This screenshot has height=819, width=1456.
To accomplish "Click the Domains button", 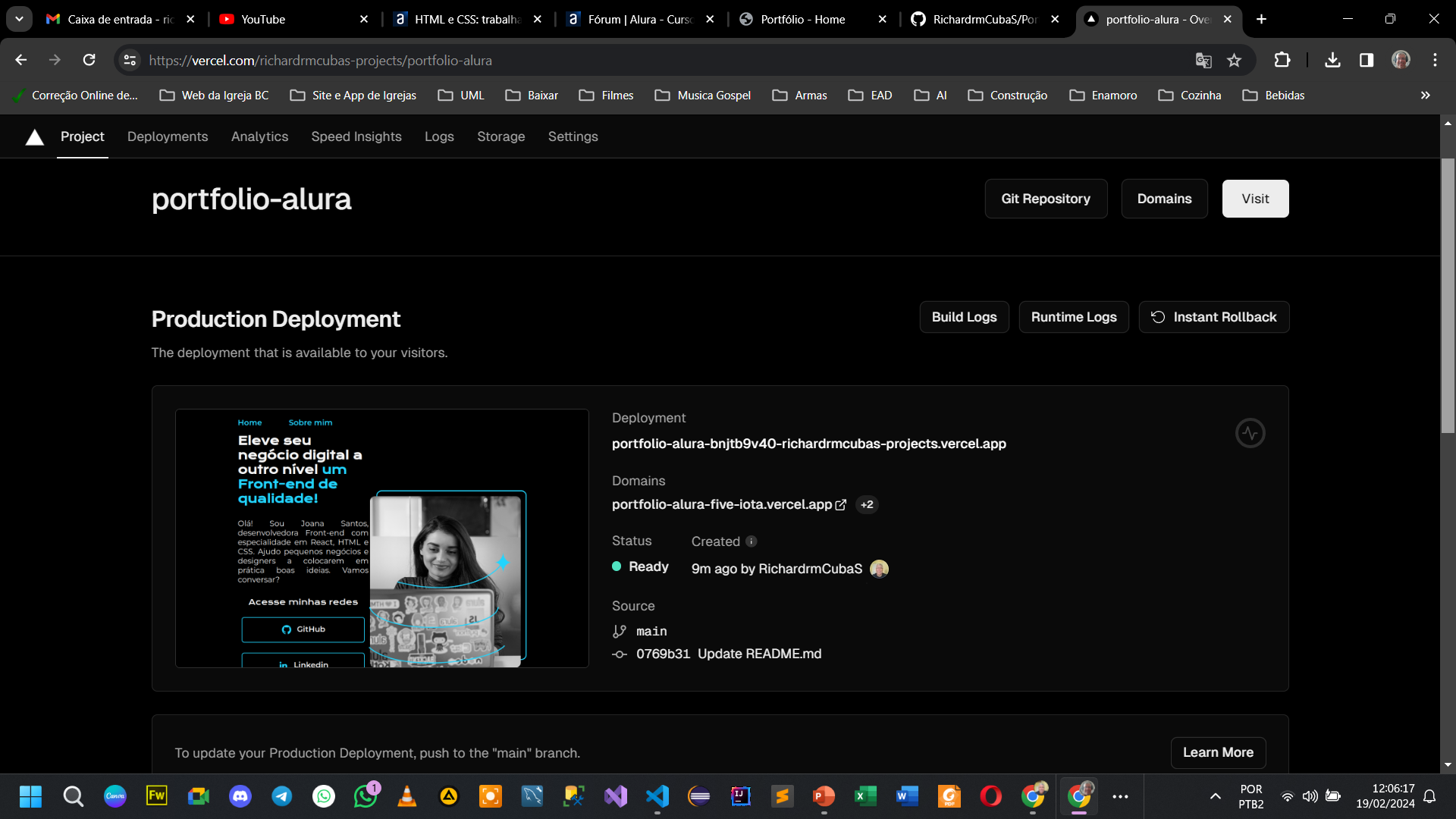I will pos(1165,198).
